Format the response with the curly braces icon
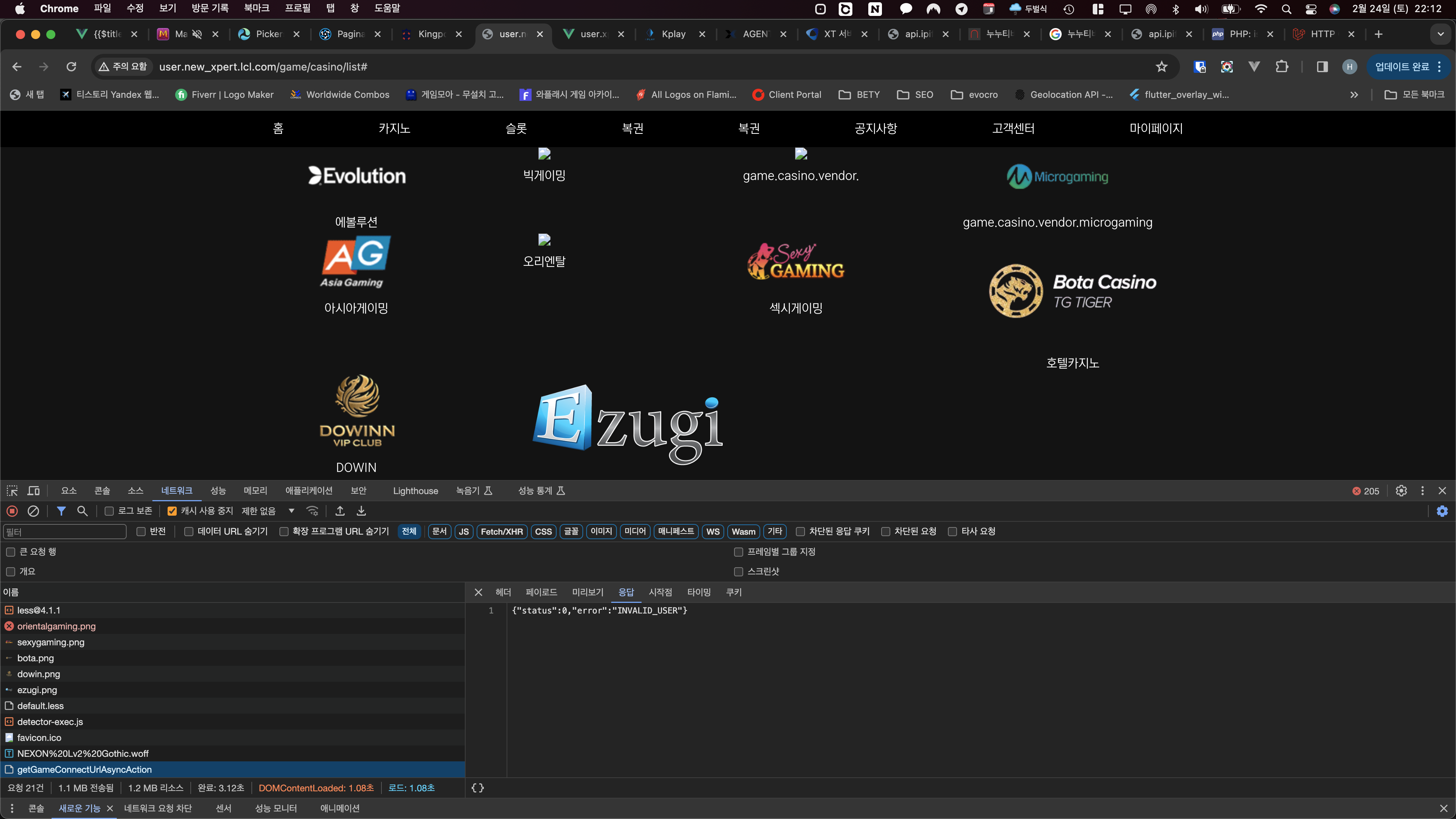 coord(478,788)
